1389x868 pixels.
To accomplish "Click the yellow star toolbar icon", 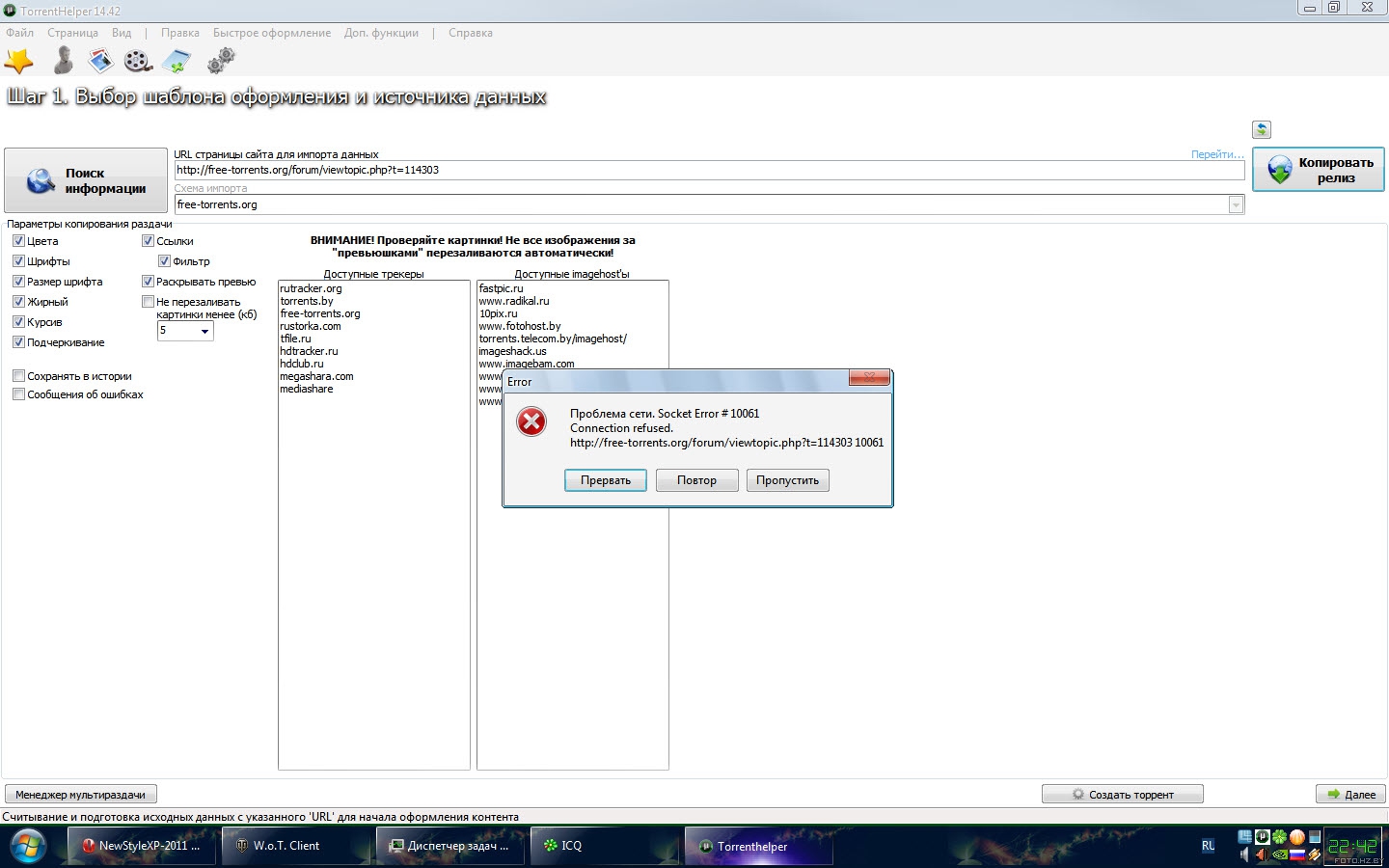I will 18,62.
